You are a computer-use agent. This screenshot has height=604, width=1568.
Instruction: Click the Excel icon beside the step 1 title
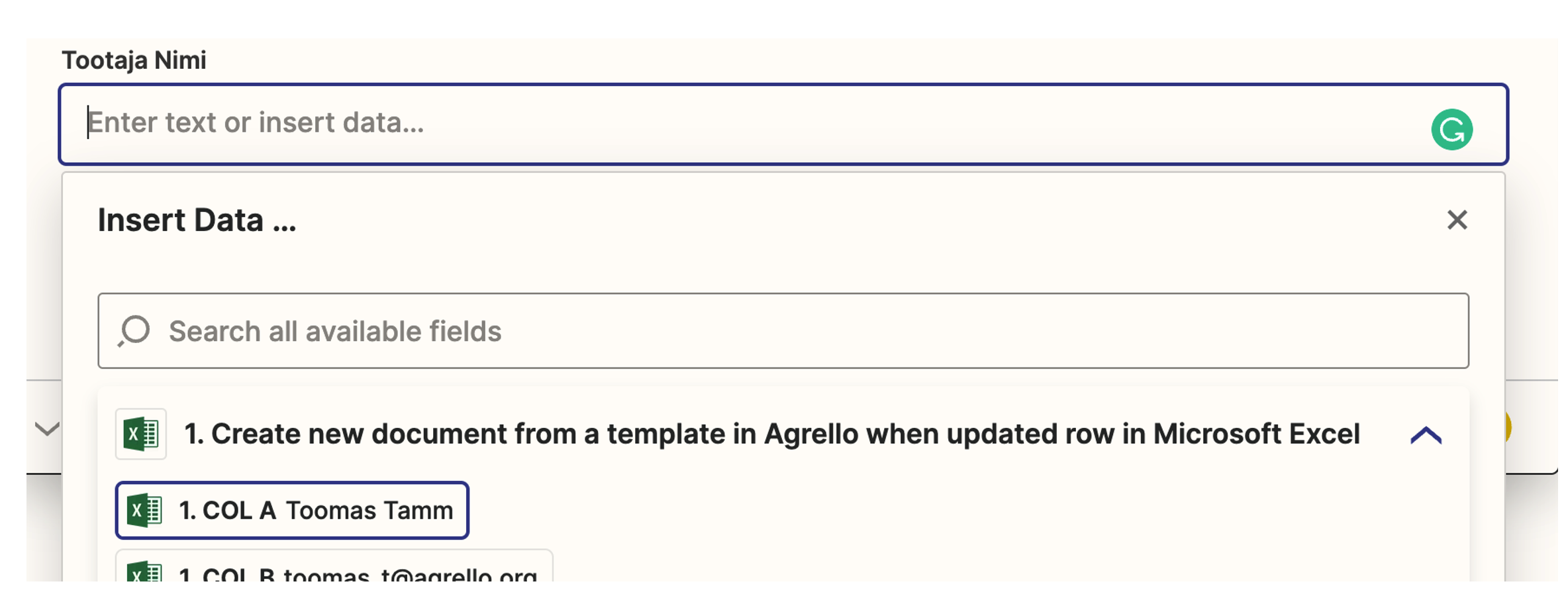141,435
